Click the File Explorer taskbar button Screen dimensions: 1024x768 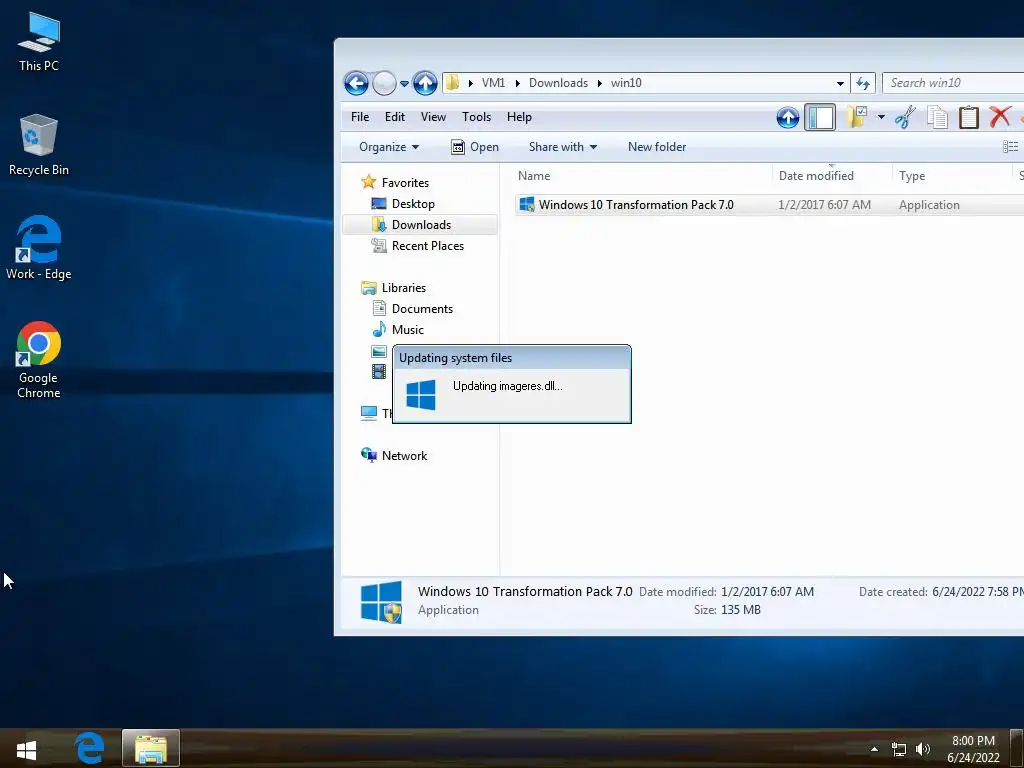point(151,748)
